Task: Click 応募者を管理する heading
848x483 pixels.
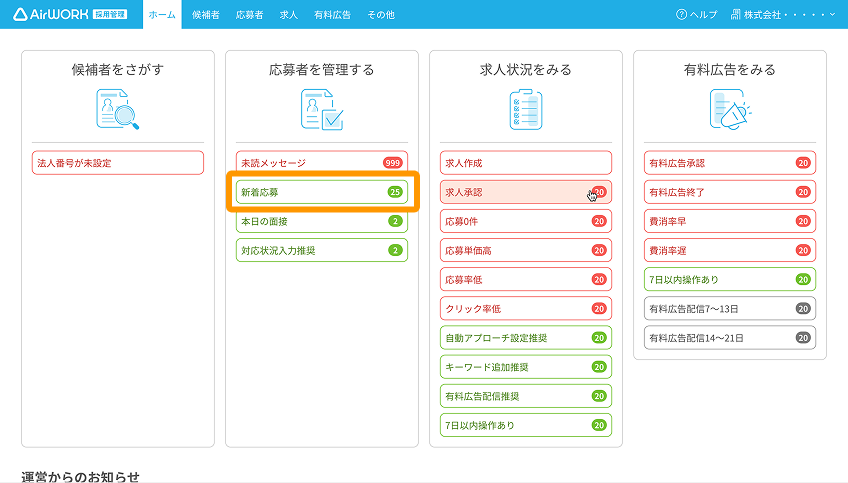Action: 322,70
